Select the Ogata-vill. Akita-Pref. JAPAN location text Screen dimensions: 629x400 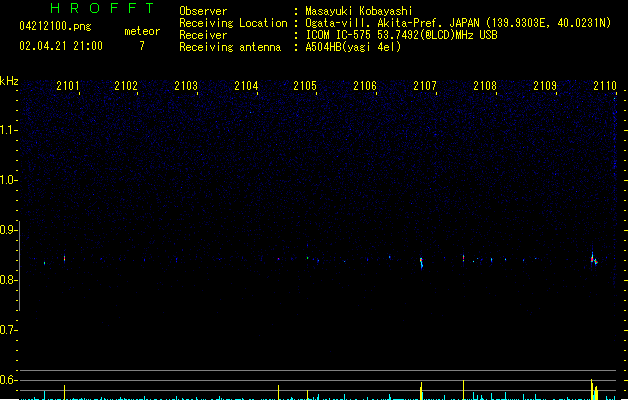pos(458,23)
